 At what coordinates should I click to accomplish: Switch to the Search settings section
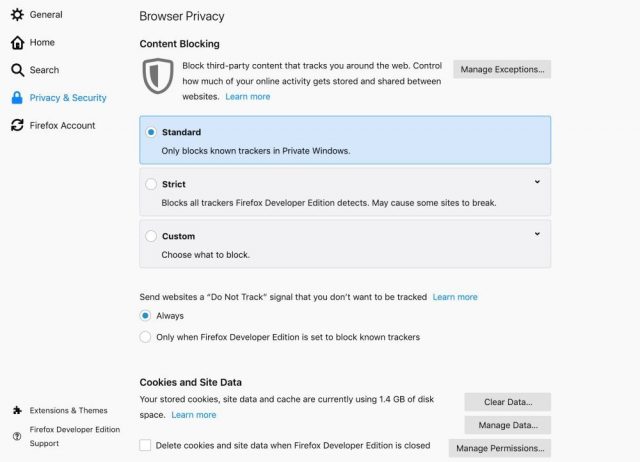click(x=44, y=70)
